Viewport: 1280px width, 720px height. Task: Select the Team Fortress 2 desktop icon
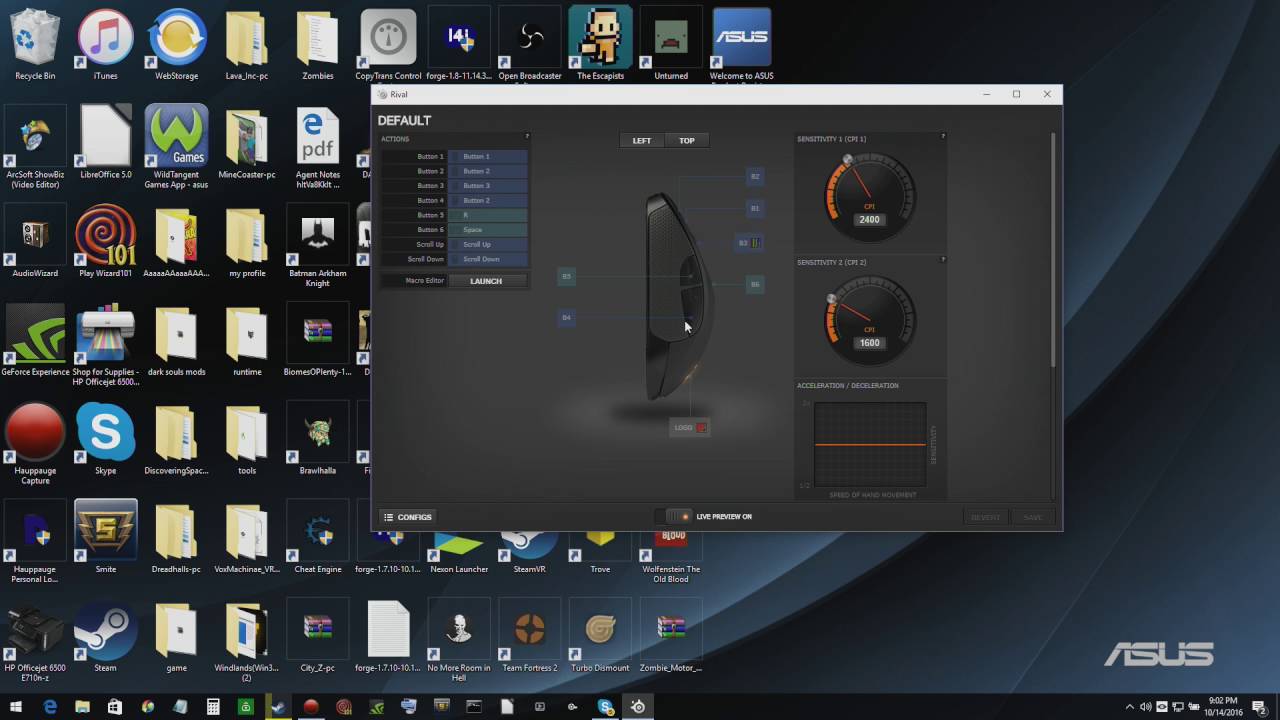pyautogui.click(x=530, y=636)
